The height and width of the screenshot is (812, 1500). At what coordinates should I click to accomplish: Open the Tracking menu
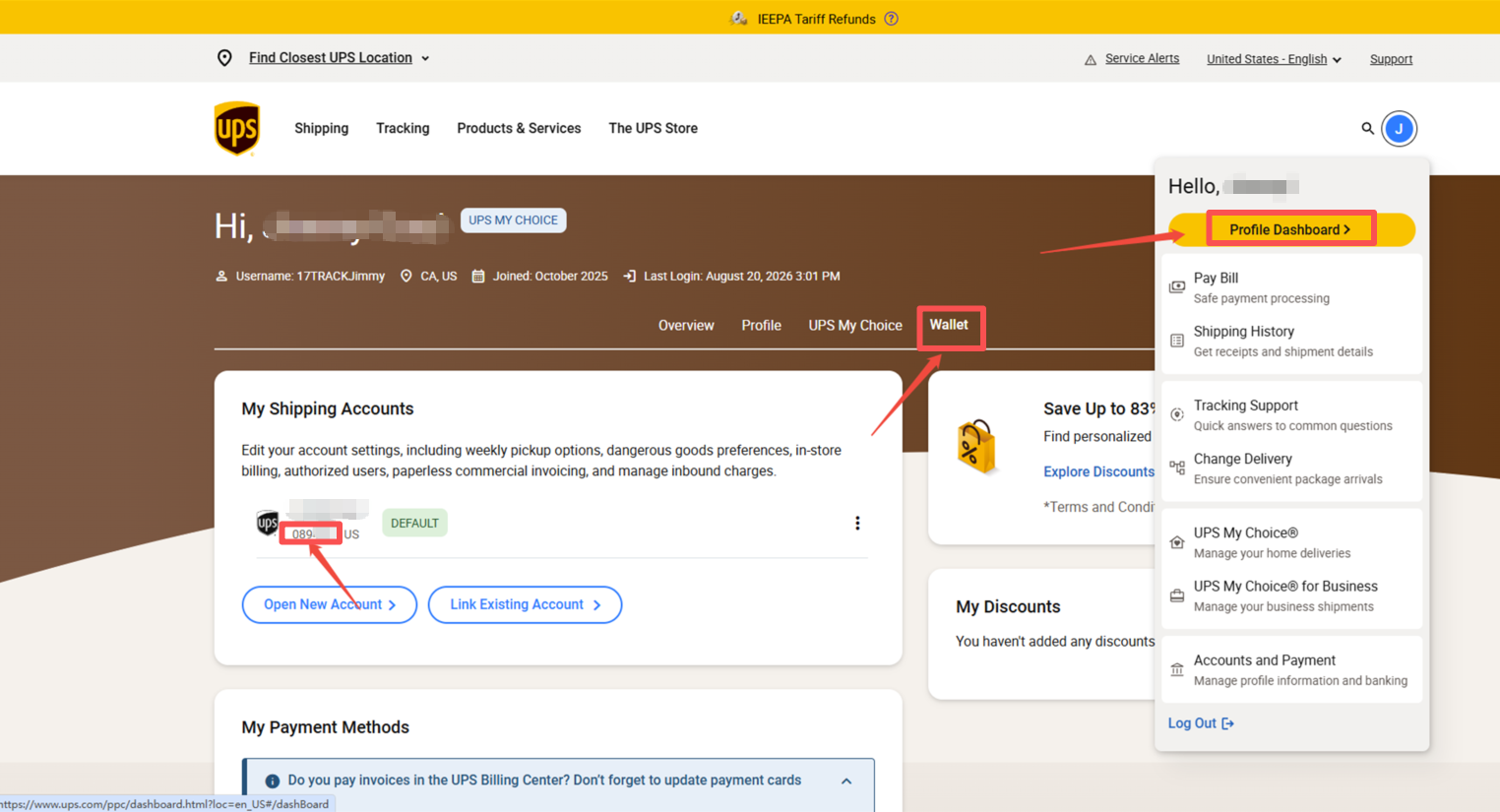click(x=403, y=128)
